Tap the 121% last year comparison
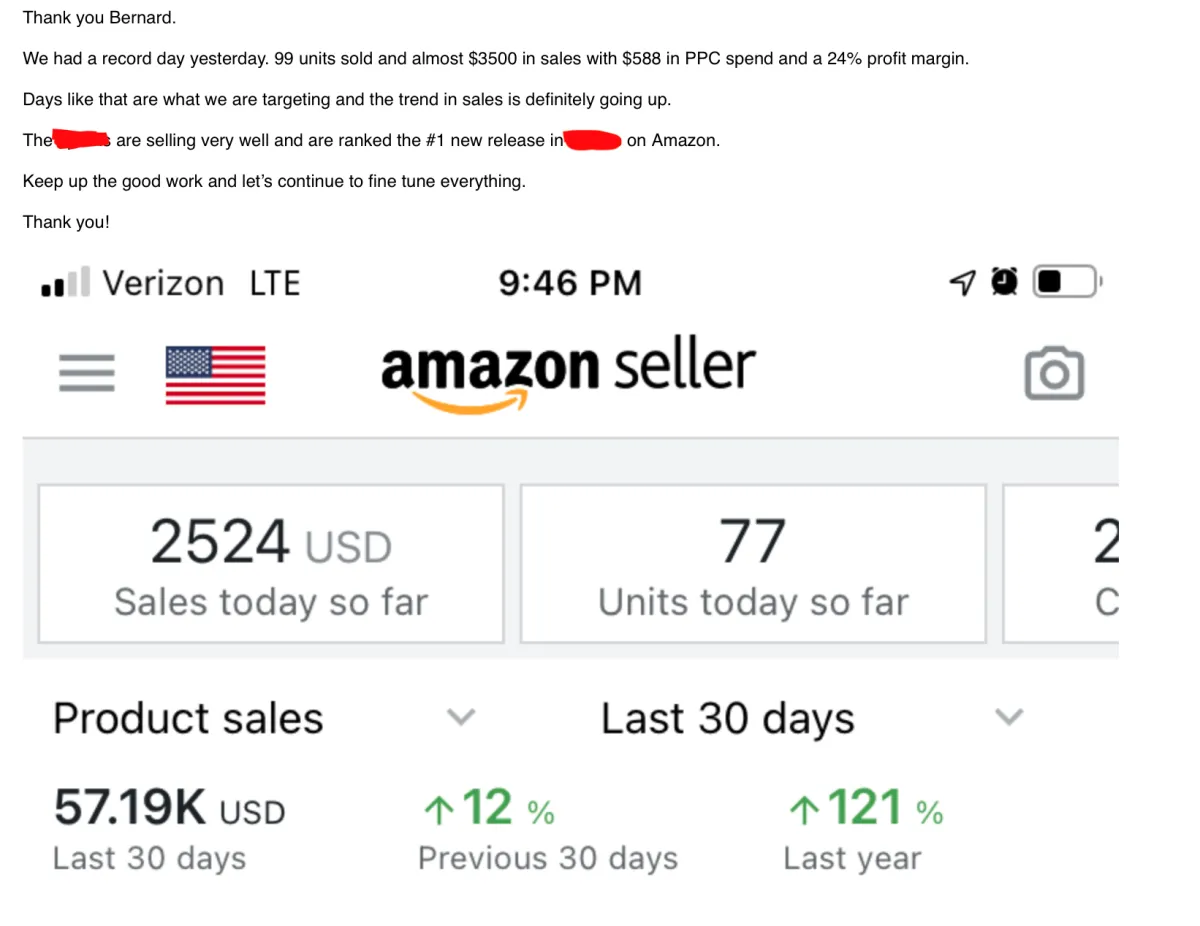Screen dimensions: 1200x926 (865, 809)
